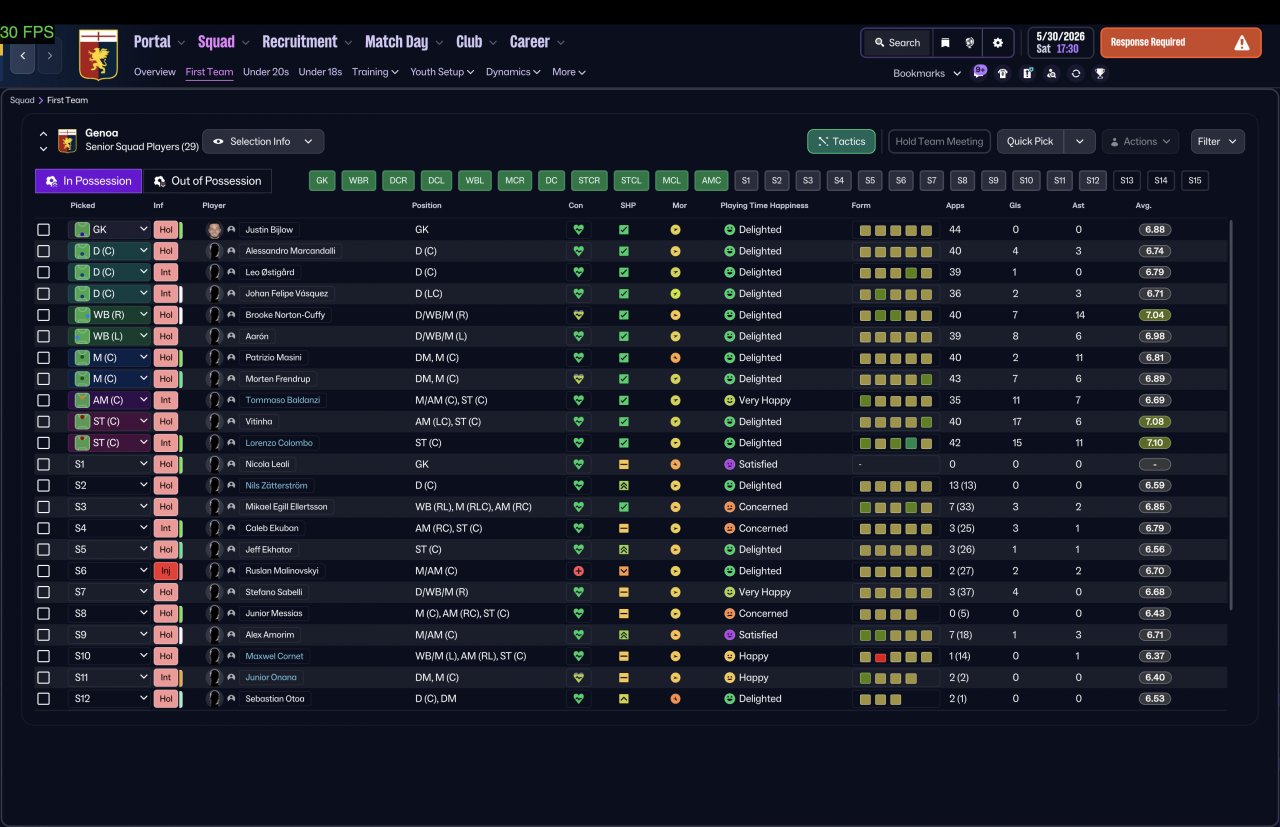Click Alex Amorim's purple satisfied face icon
This screenshot has height=827, width=1280.
click(x=730, y=635)
